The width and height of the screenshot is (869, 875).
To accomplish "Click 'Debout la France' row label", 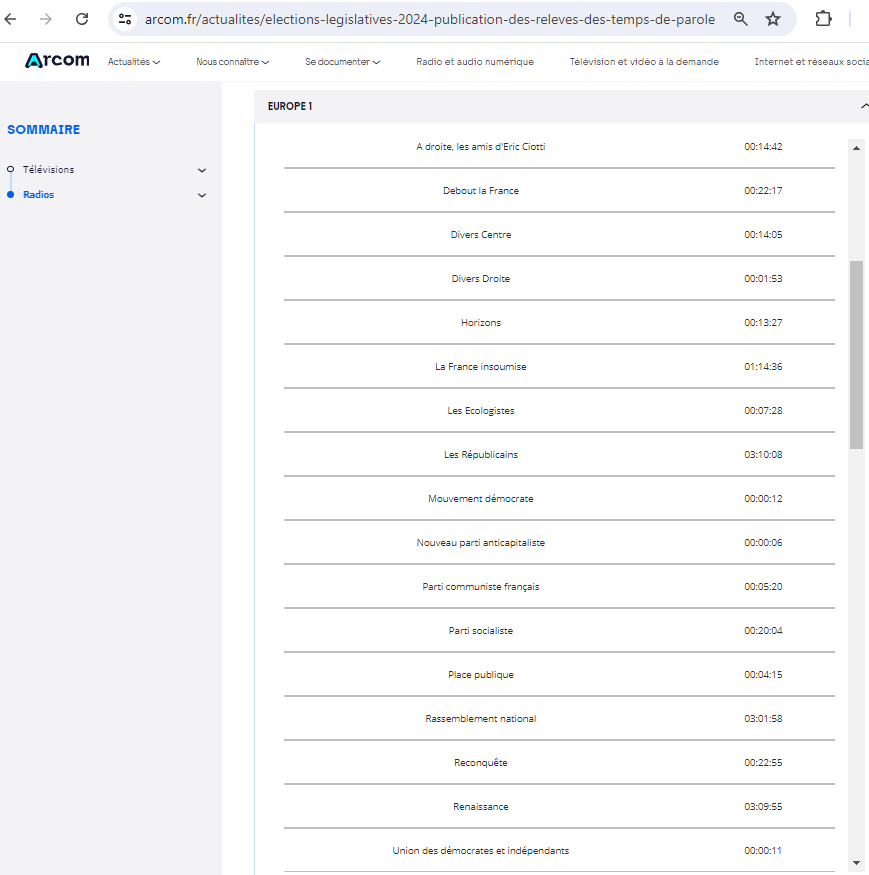I will 481,191.
